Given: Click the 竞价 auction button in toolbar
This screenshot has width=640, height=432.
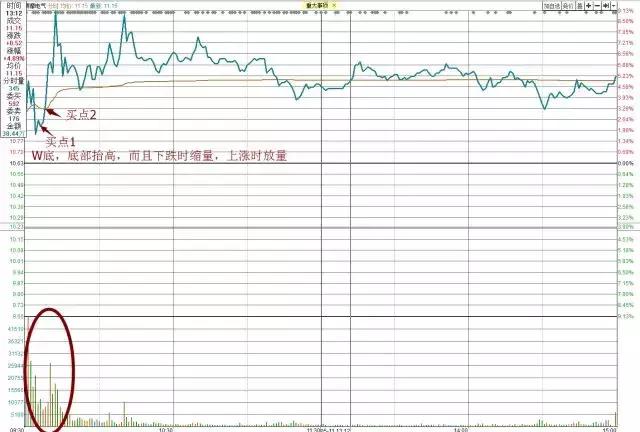Looking at the screenshot, I should pyautogui.click(x=568, y=6).
